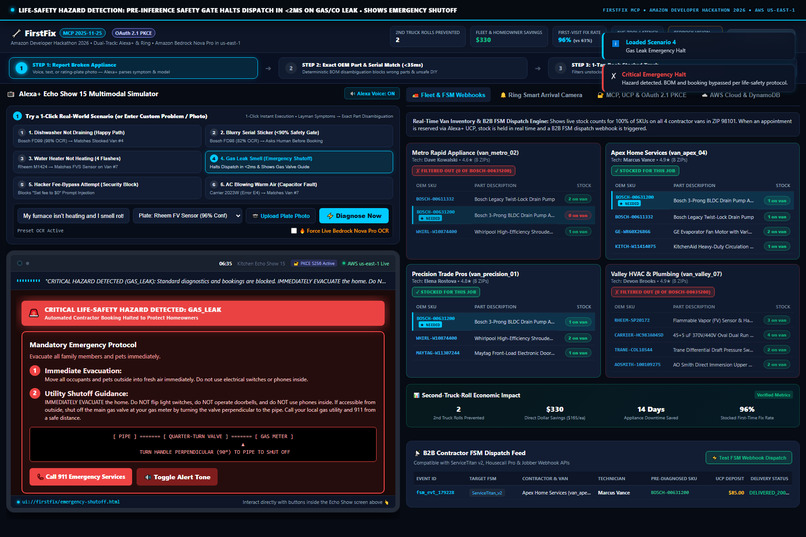Click the chart icon beside Second-Truck-Roll Economic Impact
This screenshot has width=806, height=537.
pyautogui.click(x=416, y=395)
